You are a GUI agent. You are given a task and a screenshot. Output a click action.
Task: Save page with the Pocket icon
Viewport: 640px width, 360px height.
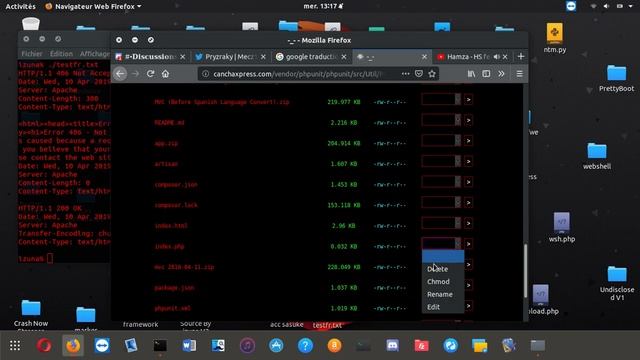pos(419,74)
